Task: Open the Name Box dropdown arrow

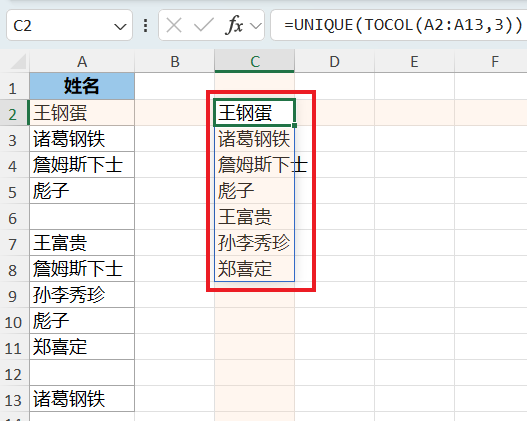Action: [120, 26]
